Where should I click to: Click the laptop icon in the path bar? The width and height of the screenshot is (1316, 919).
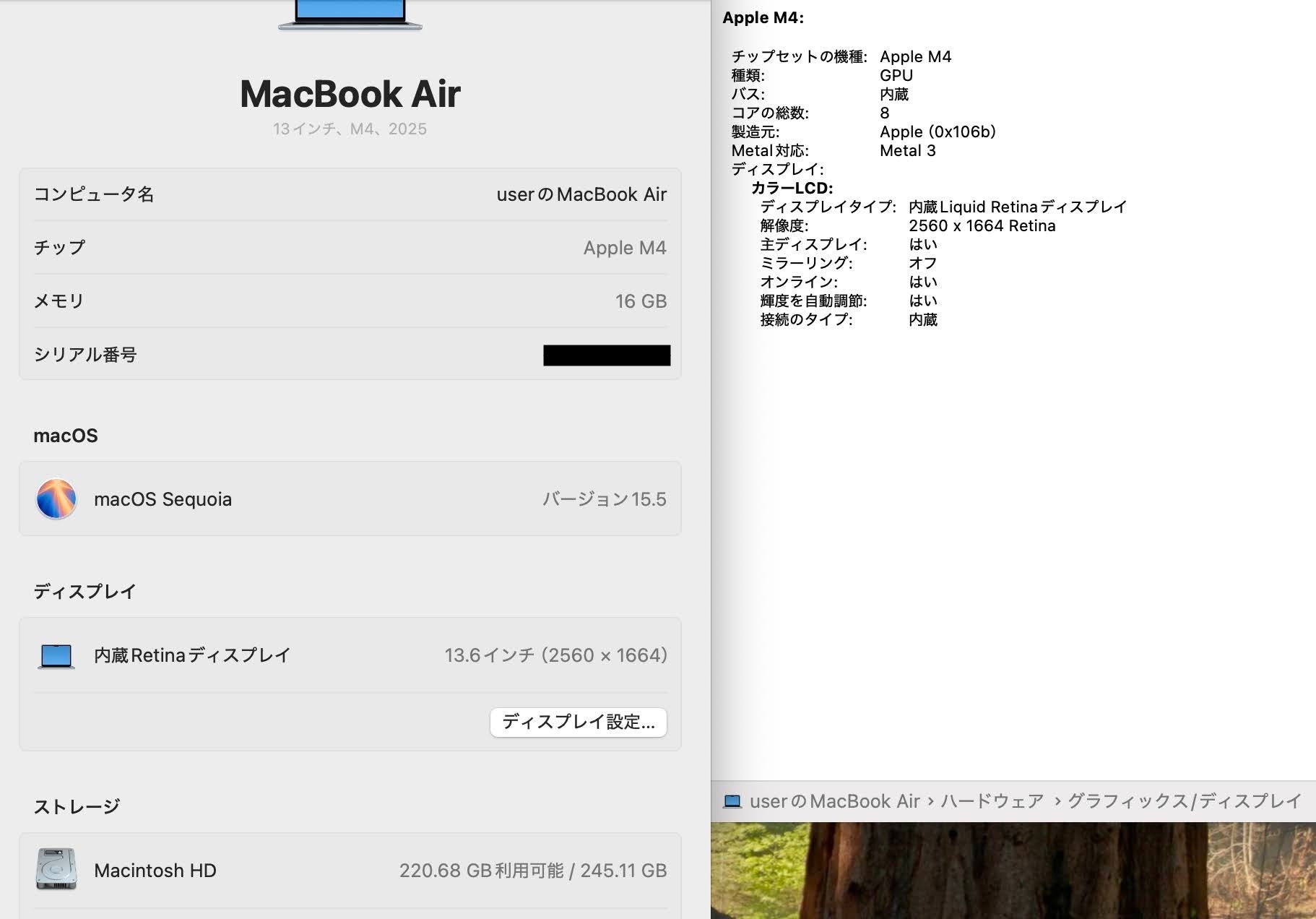click(732, 801)
